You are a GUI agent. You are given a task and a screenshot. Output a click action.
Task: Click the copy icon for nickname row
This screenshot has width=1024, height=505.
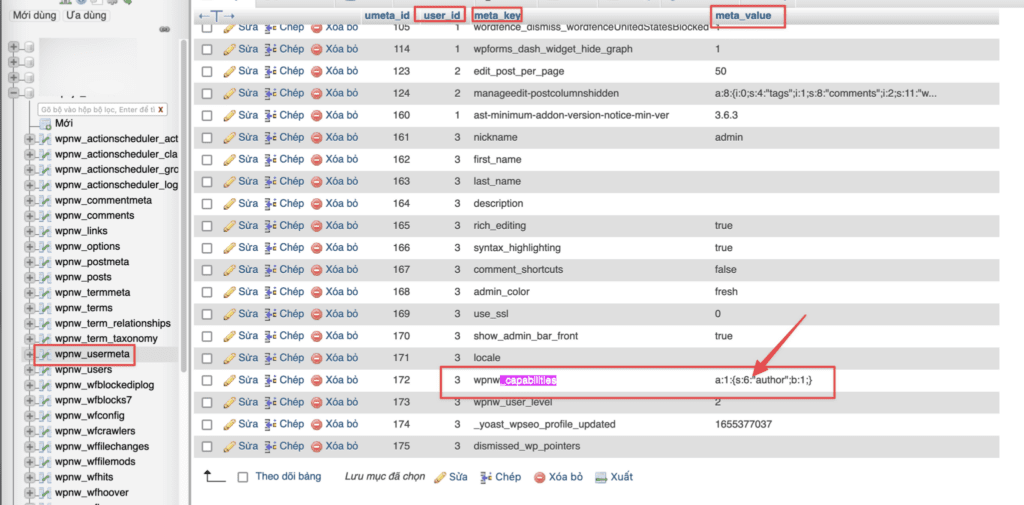pyautogui.click(x=271, y=137)
